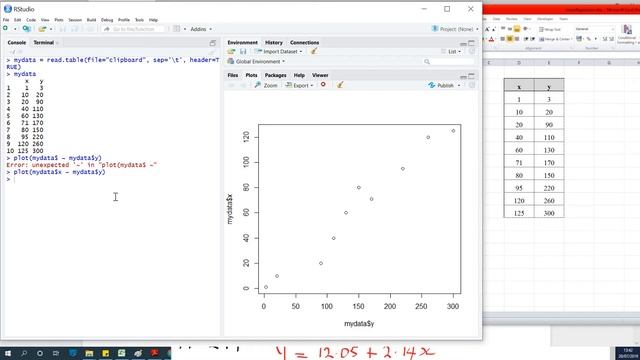Open the recent files dropdown arrow
This screenshot has height=360, width=640.
(x=51, y=29)
